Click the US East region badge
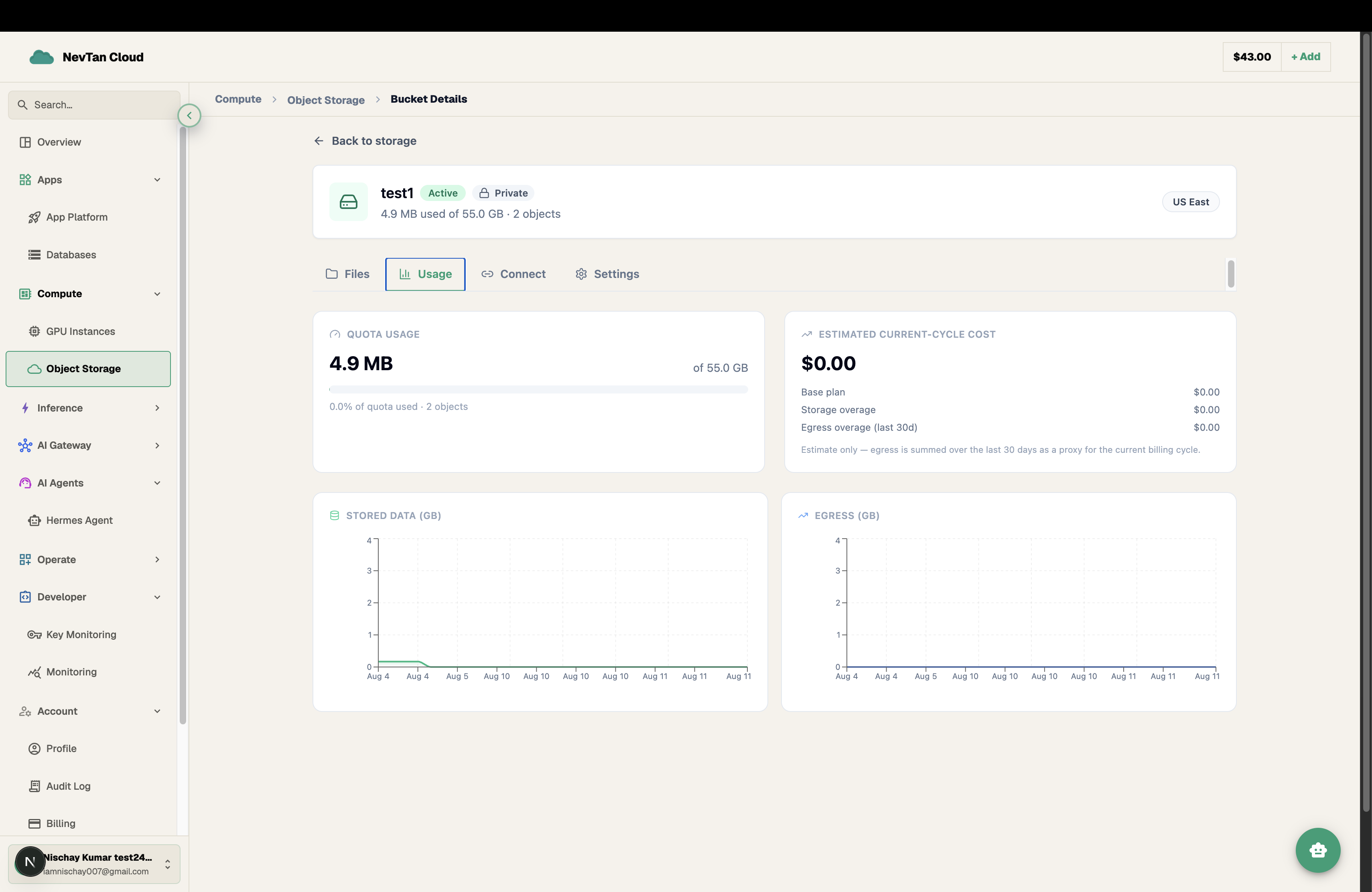Screen dimensions: 1372x892 pos(1190,202)
